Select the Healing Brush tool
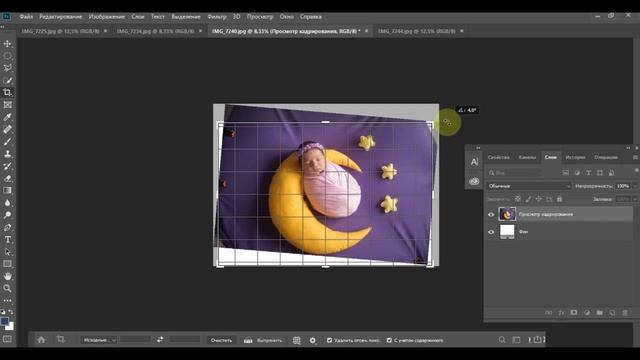The image size is (640, 360). 7,129
